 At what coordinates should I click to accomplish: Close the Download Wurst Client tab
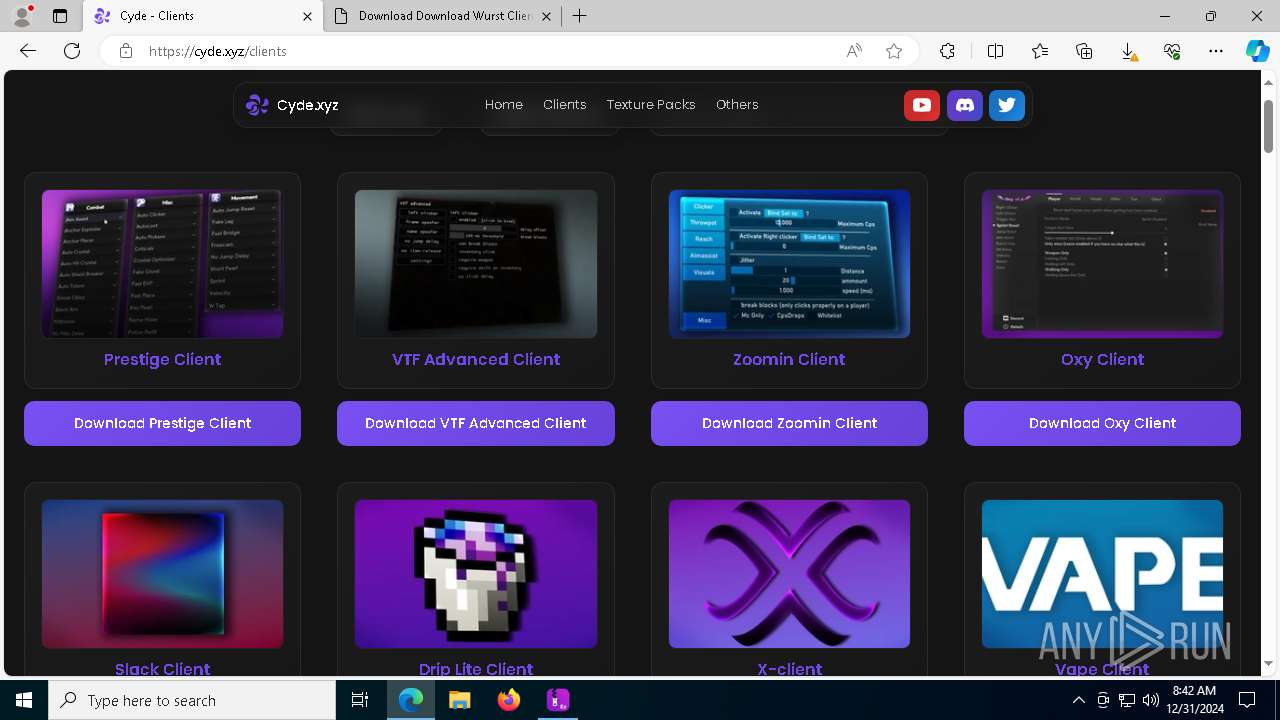pos(546,16)
